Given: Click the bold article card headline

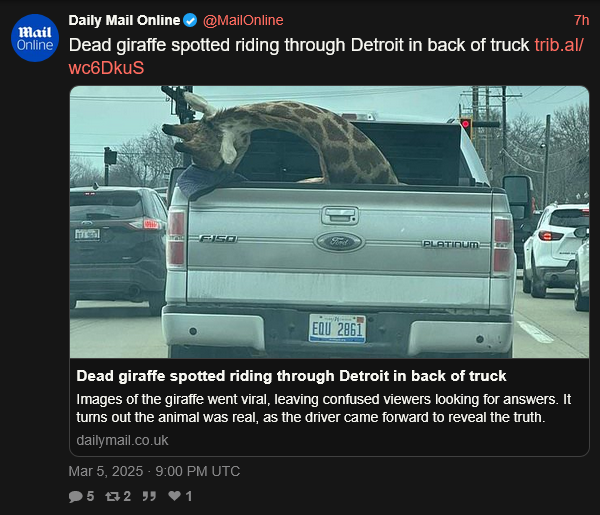Looking at the screenshot, I should (292, 376).
